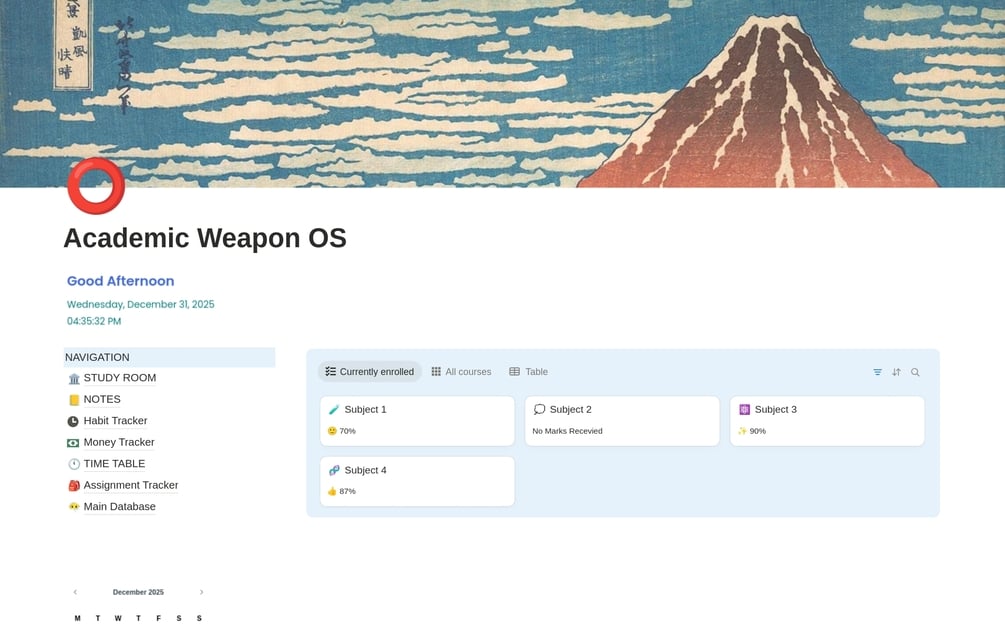Click the Good Afternoon greeting
The image size is (1005, 628).
coord(120,281)
